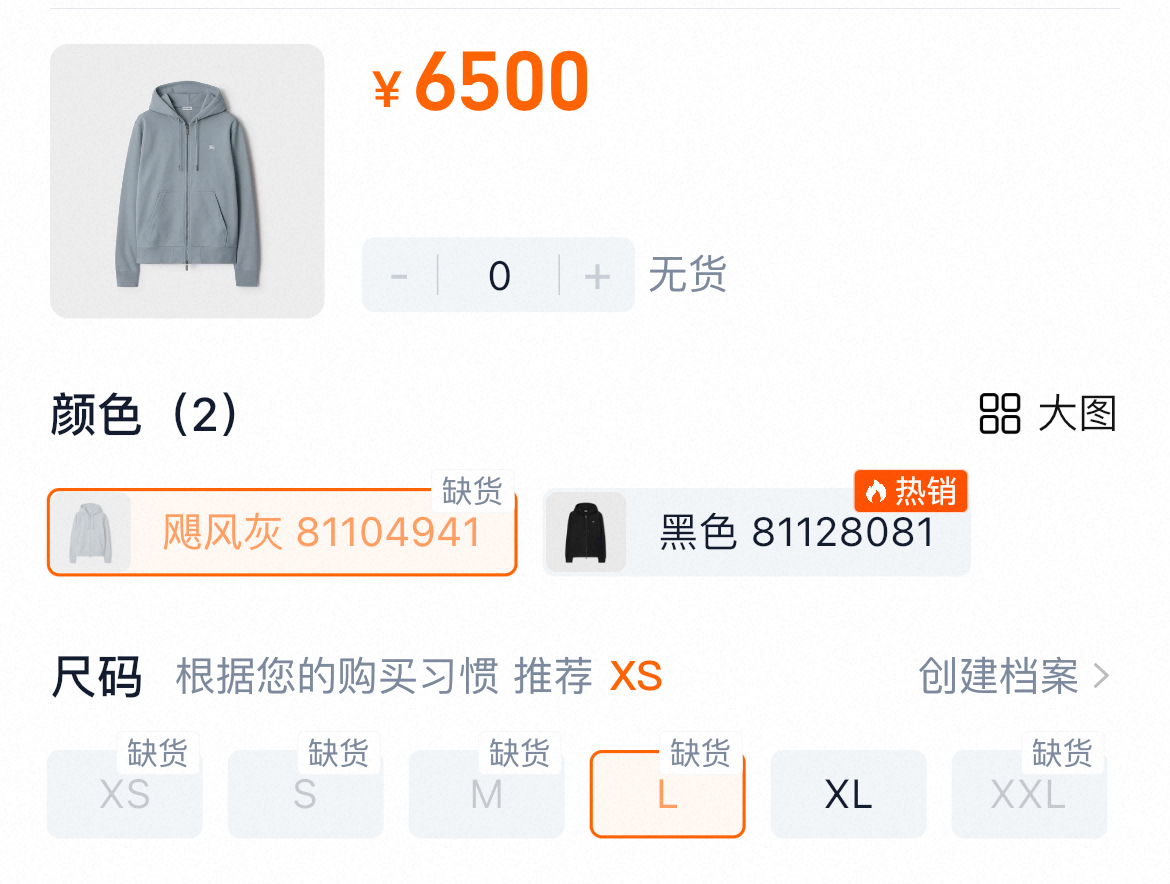This screenshot has height=884, width=1170.
Task: Click the recommended XS size text
Action: pos(636,676)
